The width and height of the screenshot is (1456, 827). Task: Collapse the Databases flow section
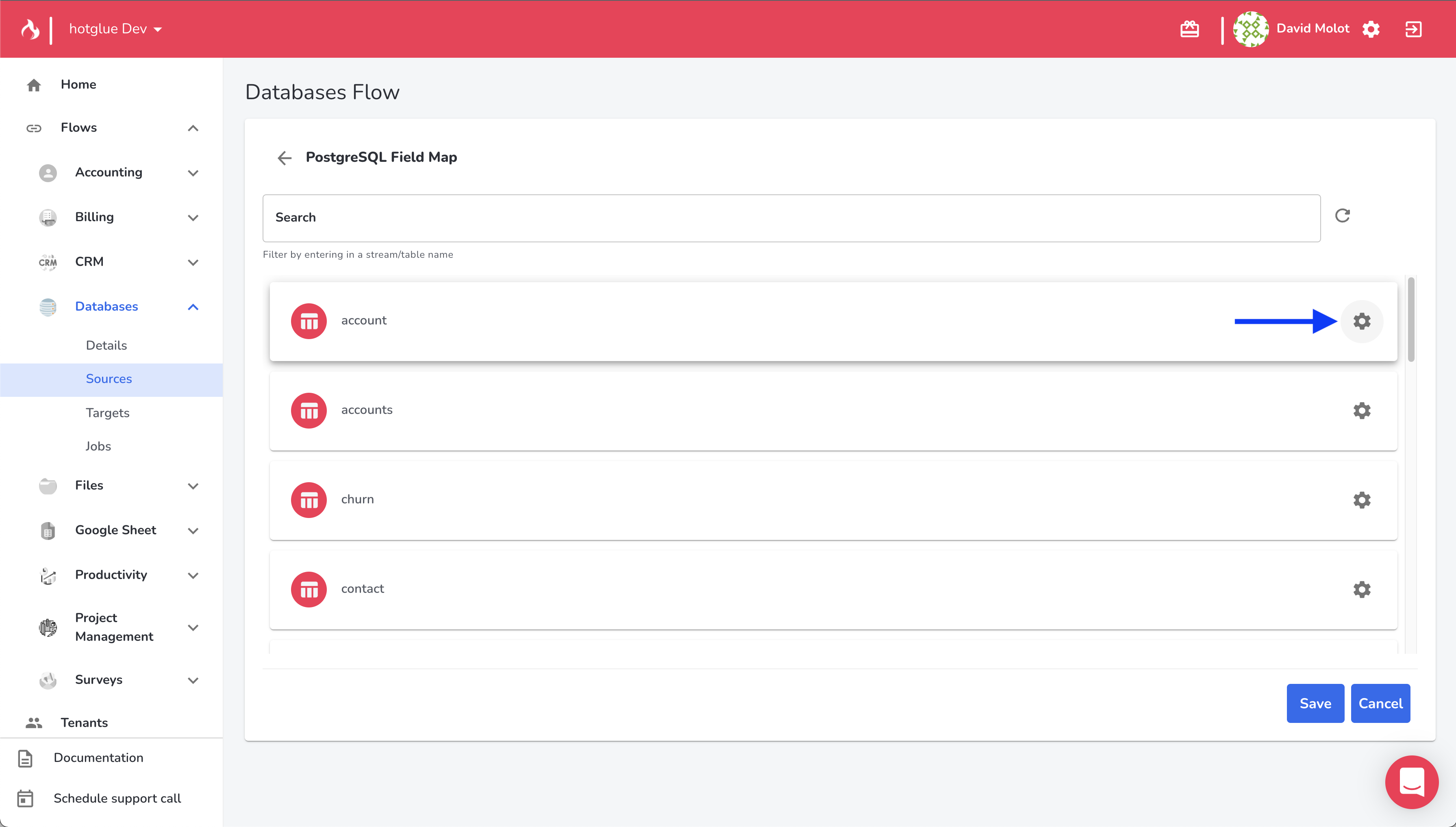point(193,307)
